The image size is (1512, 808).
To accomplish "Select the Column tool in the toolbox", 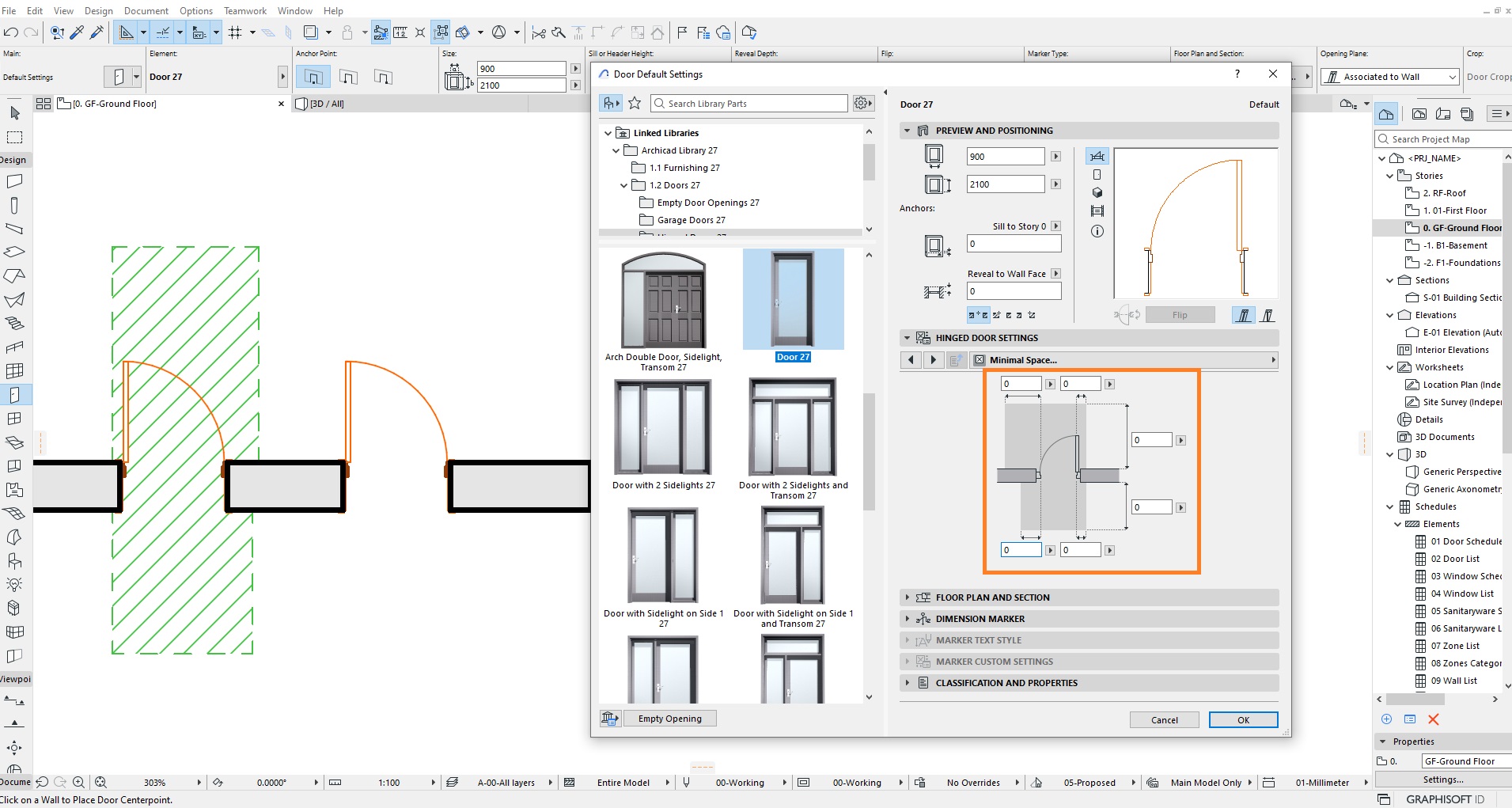I will [14, 205].
